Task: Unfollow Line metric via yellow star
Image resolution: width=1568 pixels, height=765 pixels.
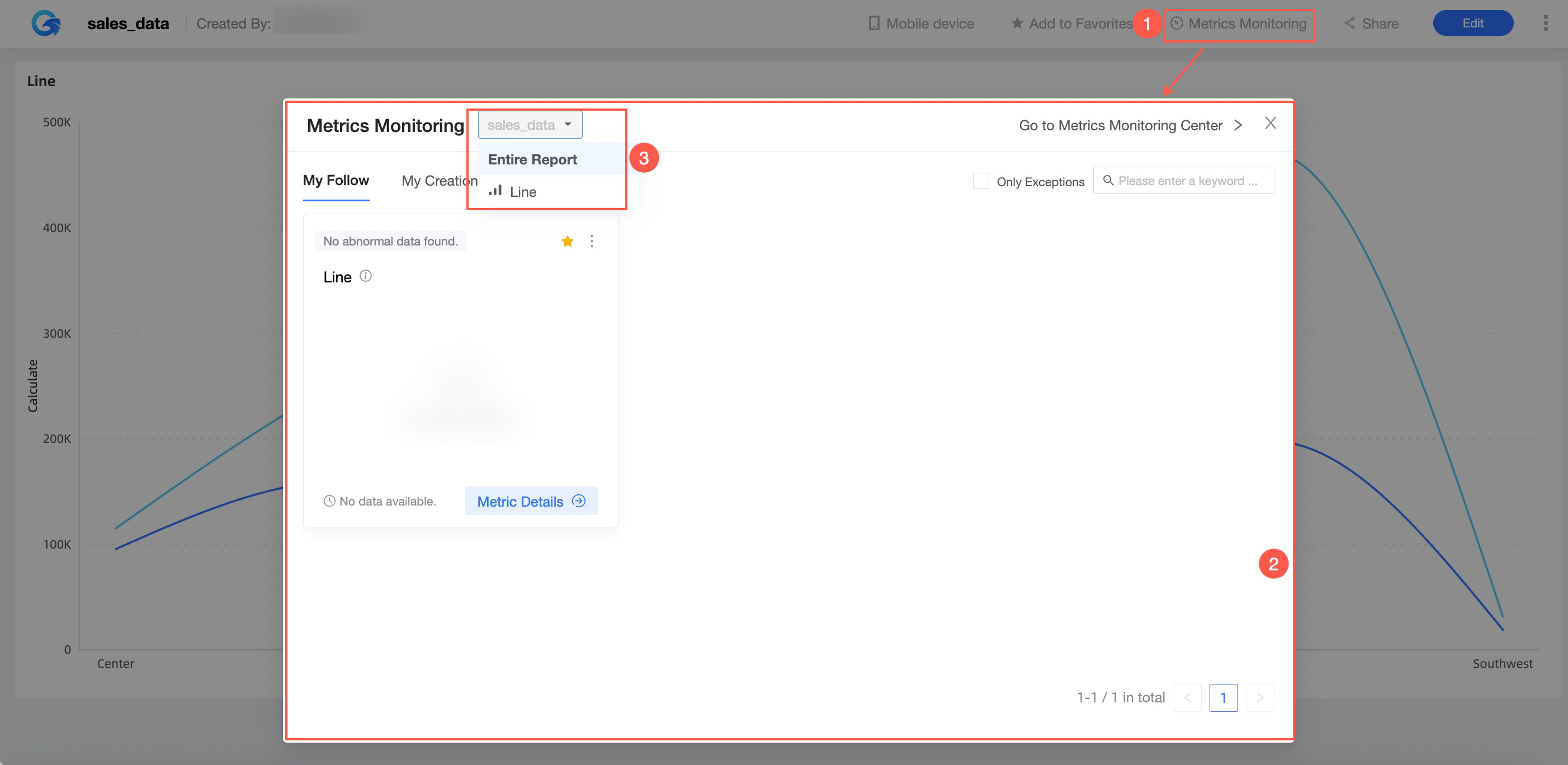Action: 566,242
